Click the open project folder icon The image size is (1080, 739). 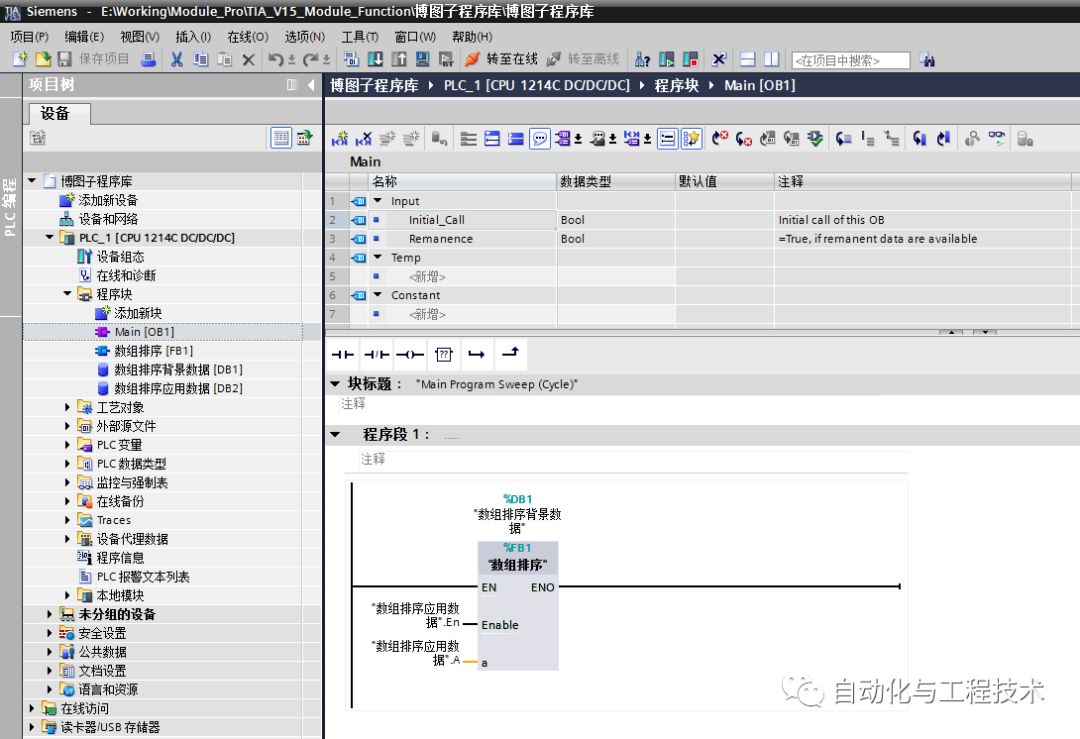[43, 59]
